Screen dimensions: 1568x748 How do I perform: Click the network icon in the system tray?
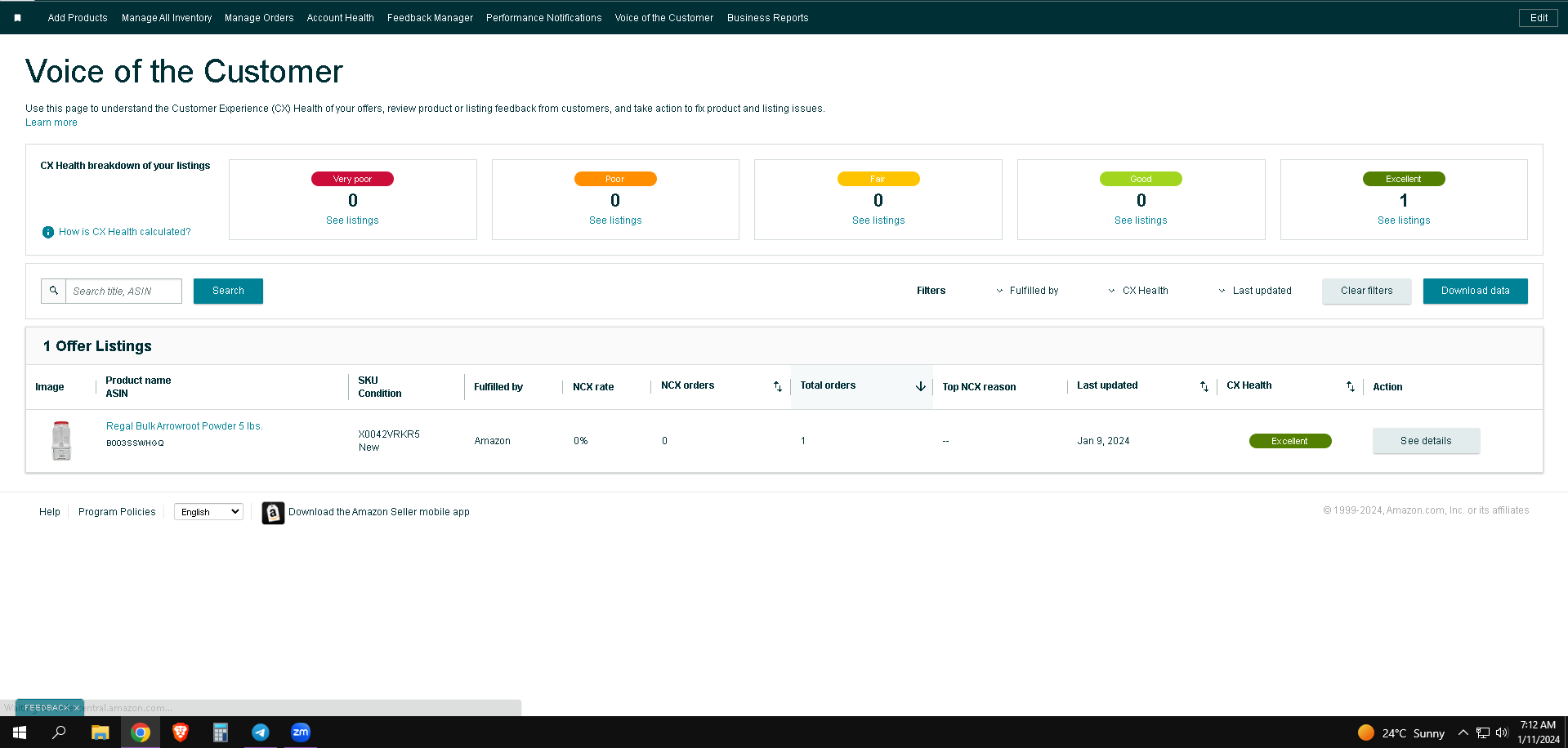tap(1483, 732)
